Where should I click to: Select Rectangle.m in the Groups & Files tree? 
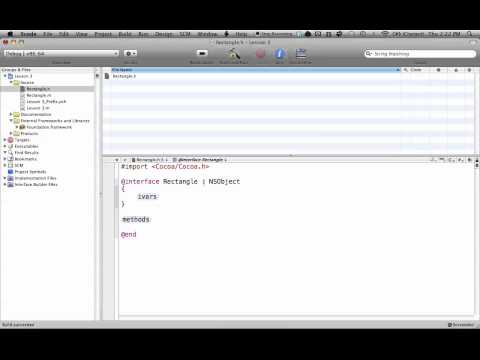[x=39, y=95]
